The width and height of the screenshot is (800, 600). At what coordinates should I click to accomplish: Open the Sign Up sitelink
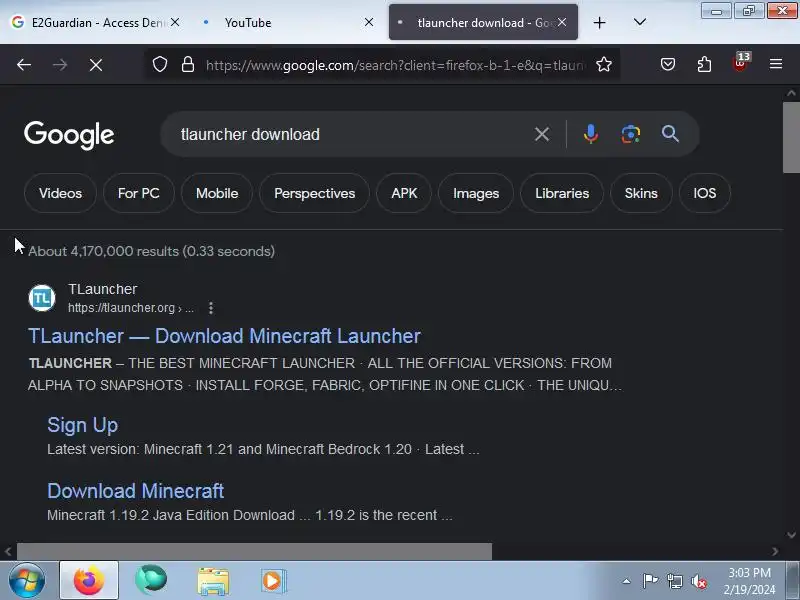83,425
